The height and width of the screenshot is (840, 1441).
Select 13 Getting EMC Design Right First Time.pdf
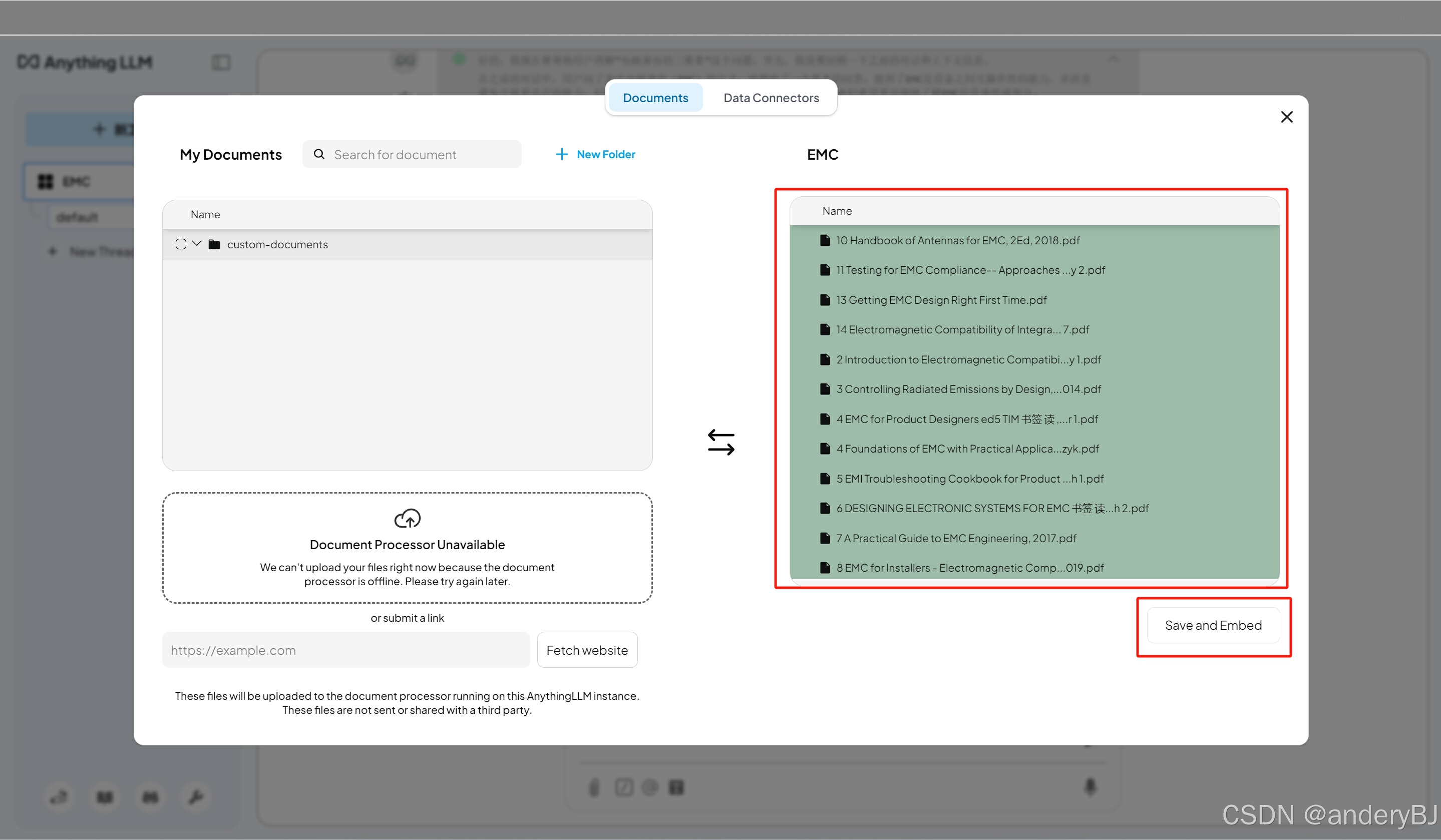[941, 300]
